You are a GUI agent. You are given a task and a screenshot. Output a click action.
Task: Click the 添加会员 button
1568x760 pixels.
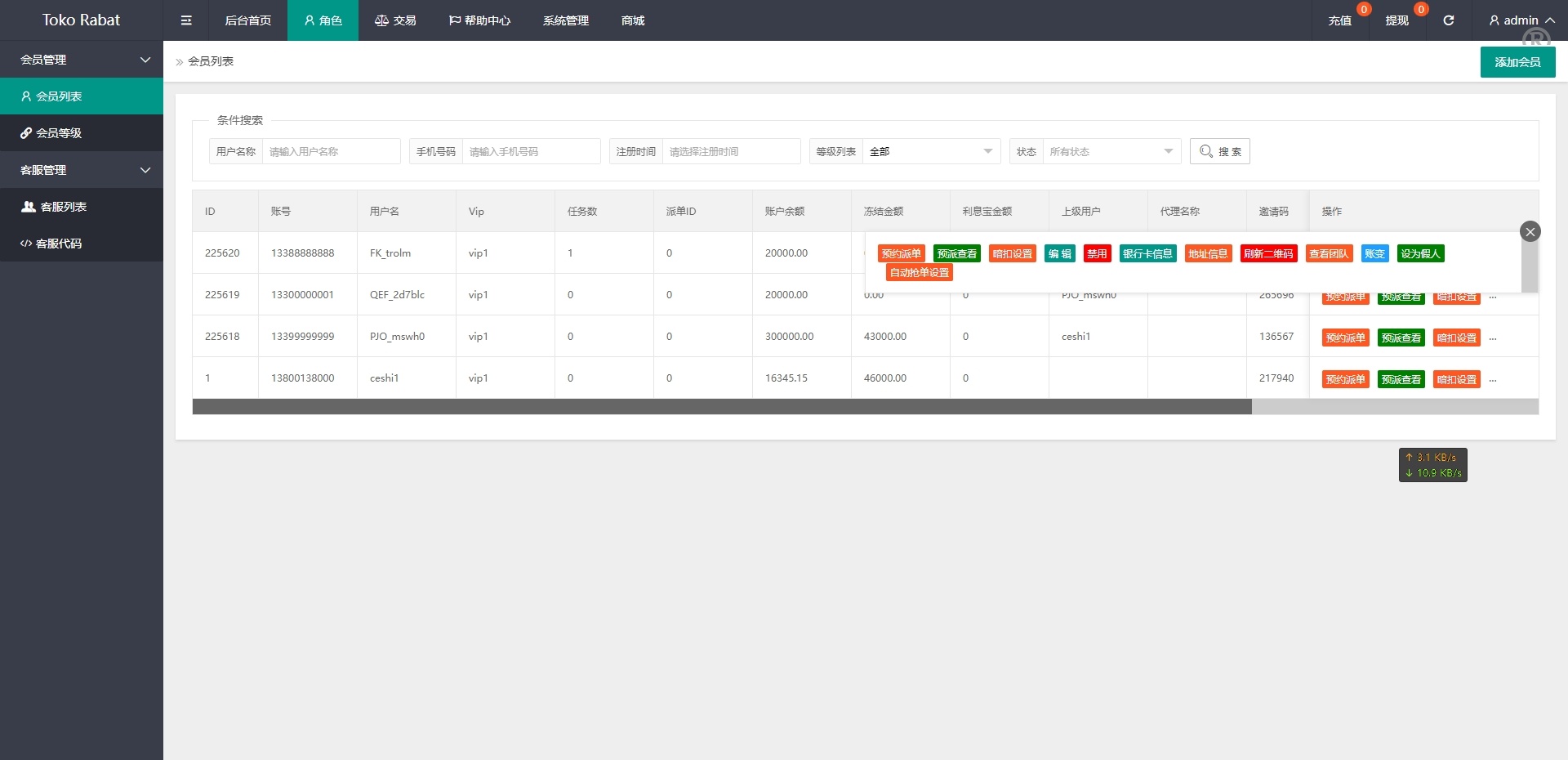pyautogui.click(x=1517, y=62)
